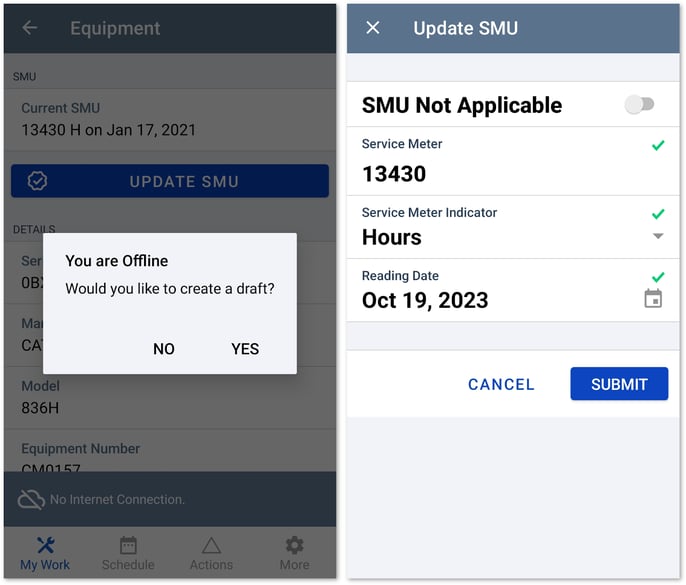Open the More gear icon
Image resolution: width=686 pixels, height=585 pixels.
coord(294,545)
